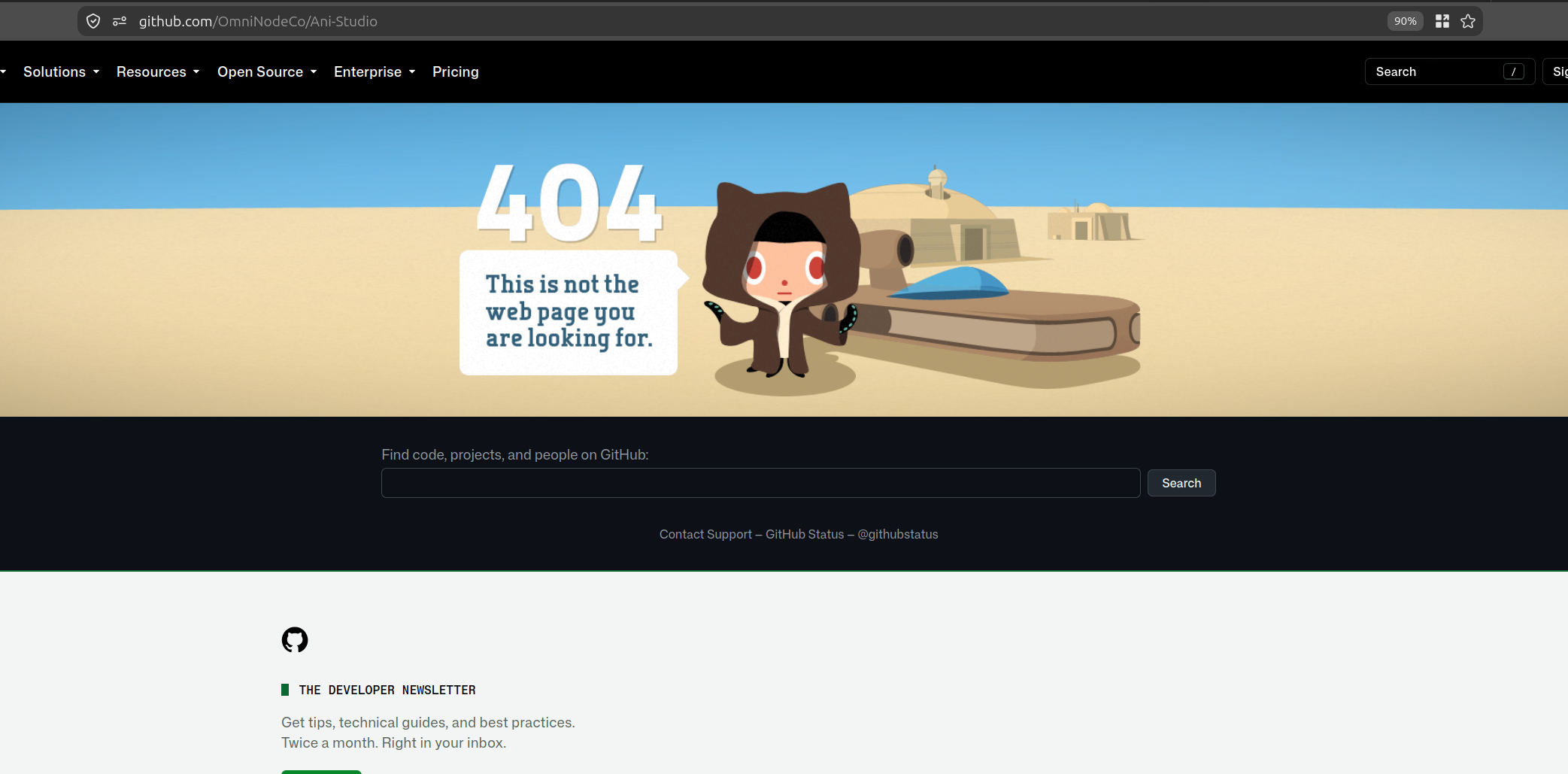Open the Contact Support link

point(705,534)
